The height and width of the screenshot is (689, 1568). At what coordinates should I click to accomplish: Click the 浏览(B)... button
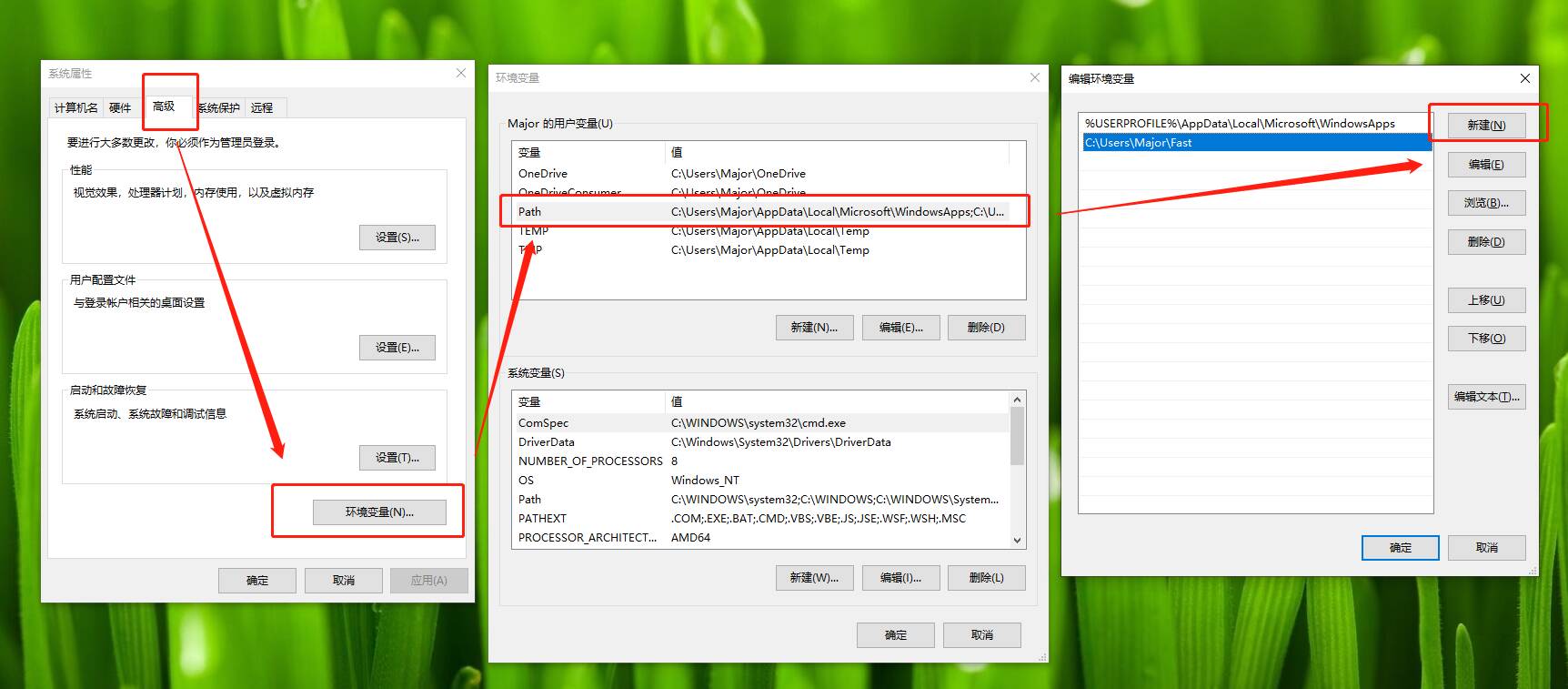(1486, 203)
